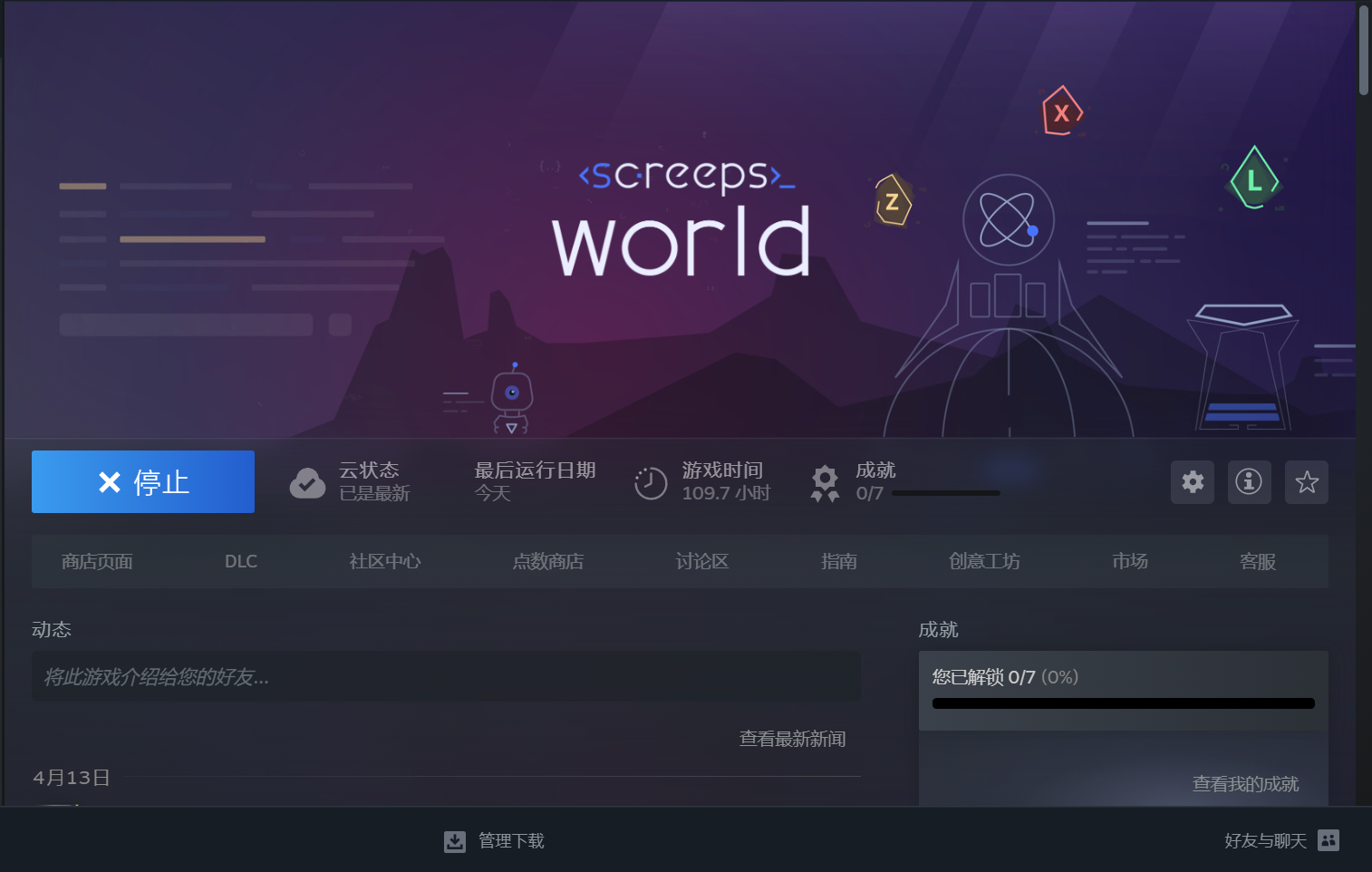
Task: Click the 4月13日 date heading
Action: (x=72, y=778)
